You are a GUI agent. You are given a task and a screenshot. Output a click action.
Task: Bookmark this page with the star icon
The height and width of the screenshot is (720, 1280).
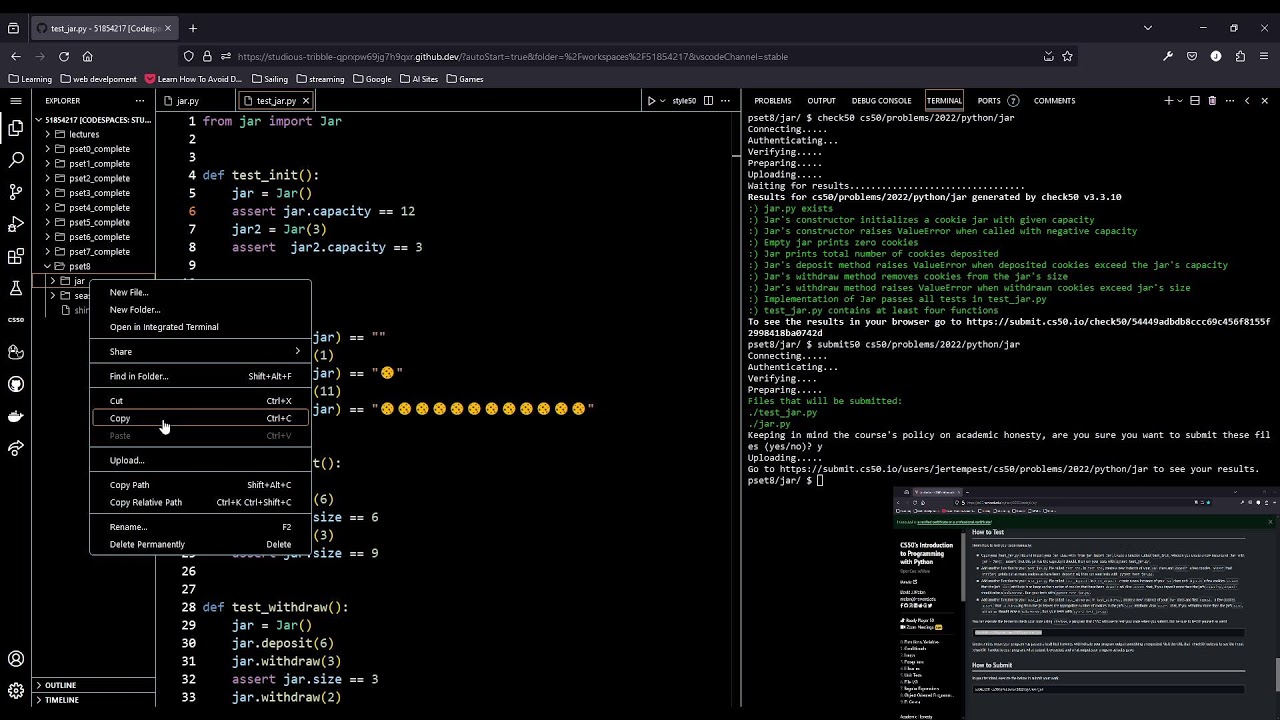tap(1067, 57)
